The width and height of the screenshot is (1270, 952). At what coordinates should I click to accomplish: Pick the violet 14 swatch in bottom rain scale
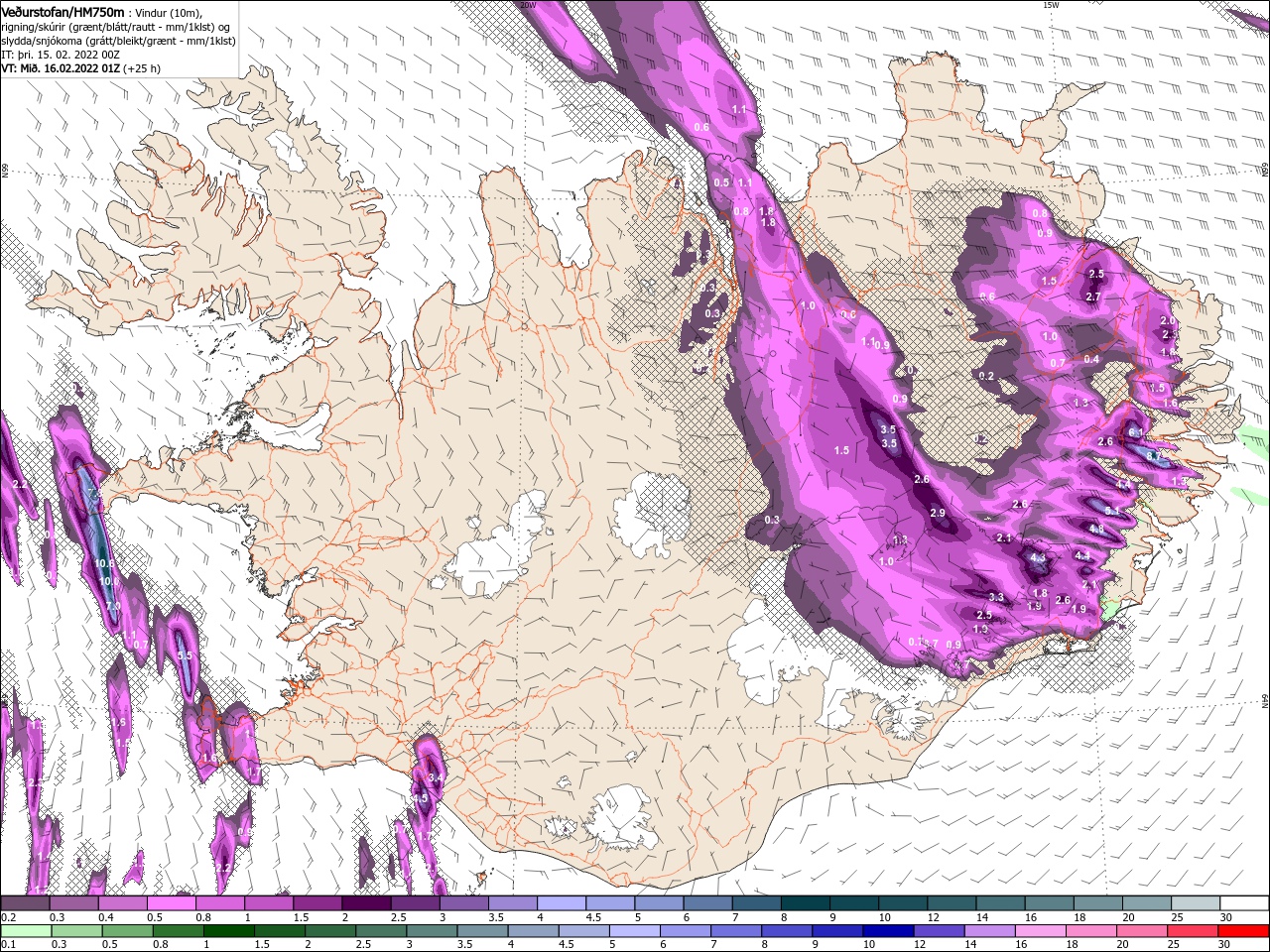(x=990, y=931)
